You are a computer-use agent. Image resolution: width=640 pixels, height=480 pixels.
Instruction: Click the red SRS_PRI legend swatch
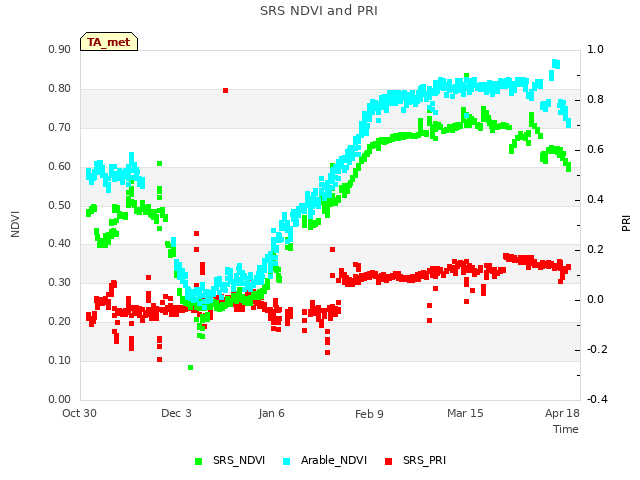tap(389, 461)
